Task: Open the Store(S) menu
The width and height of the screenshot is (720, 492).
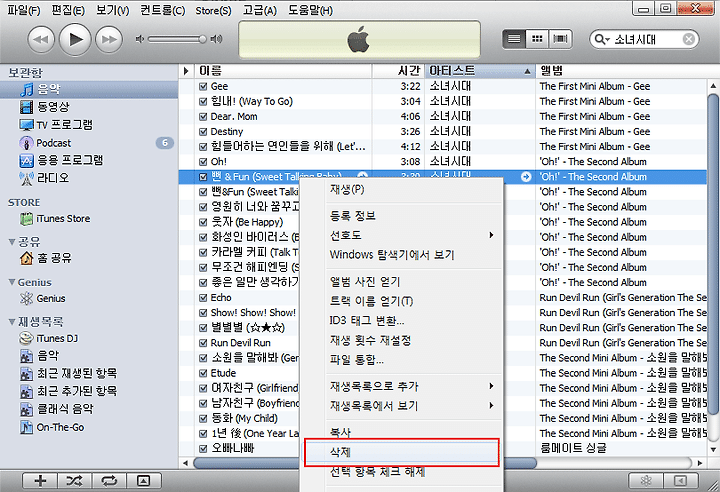Action: (x=213, y=10)
